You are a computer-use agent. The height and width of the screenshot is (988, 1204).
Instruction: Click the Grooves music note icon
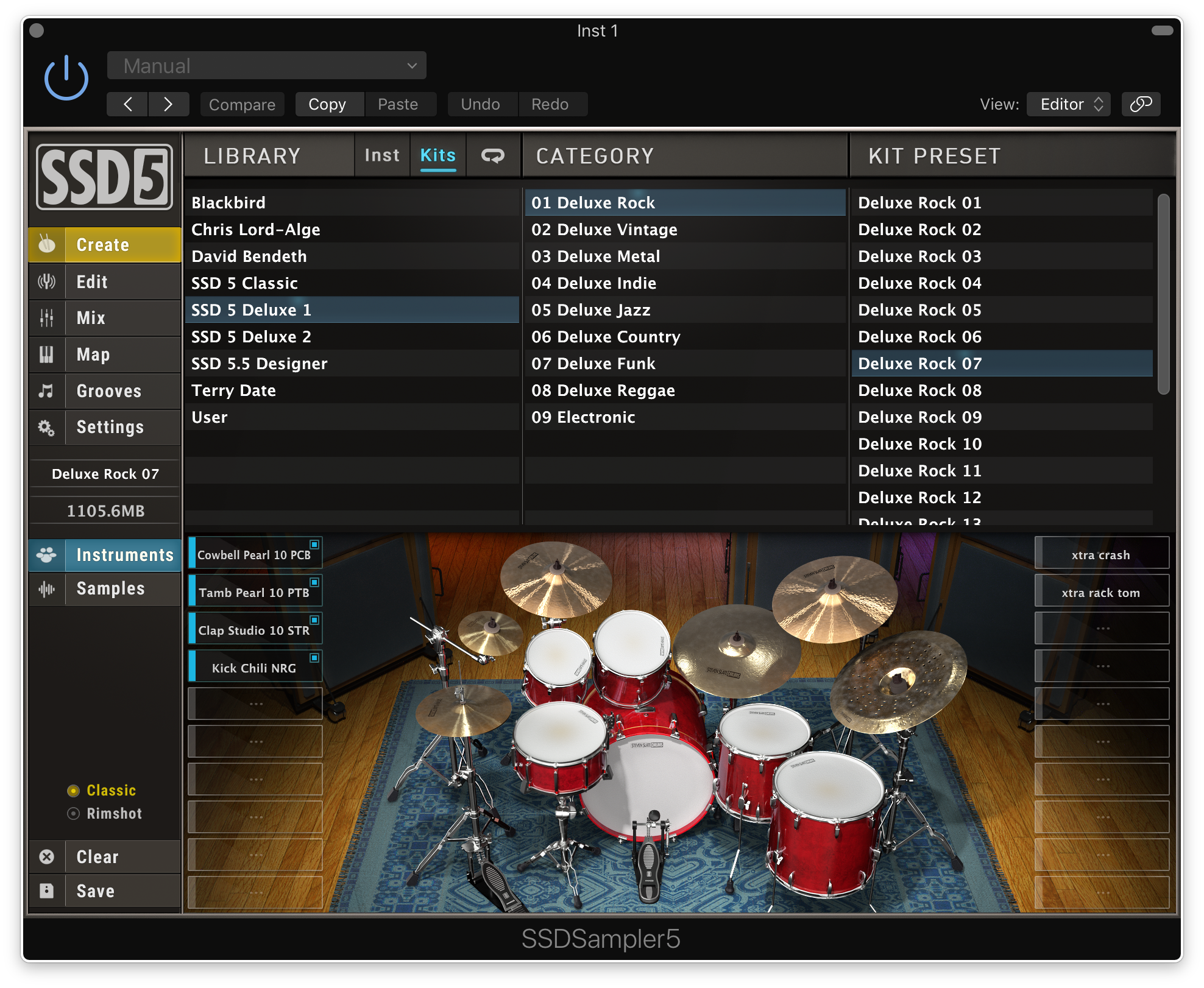pos(47,391)
